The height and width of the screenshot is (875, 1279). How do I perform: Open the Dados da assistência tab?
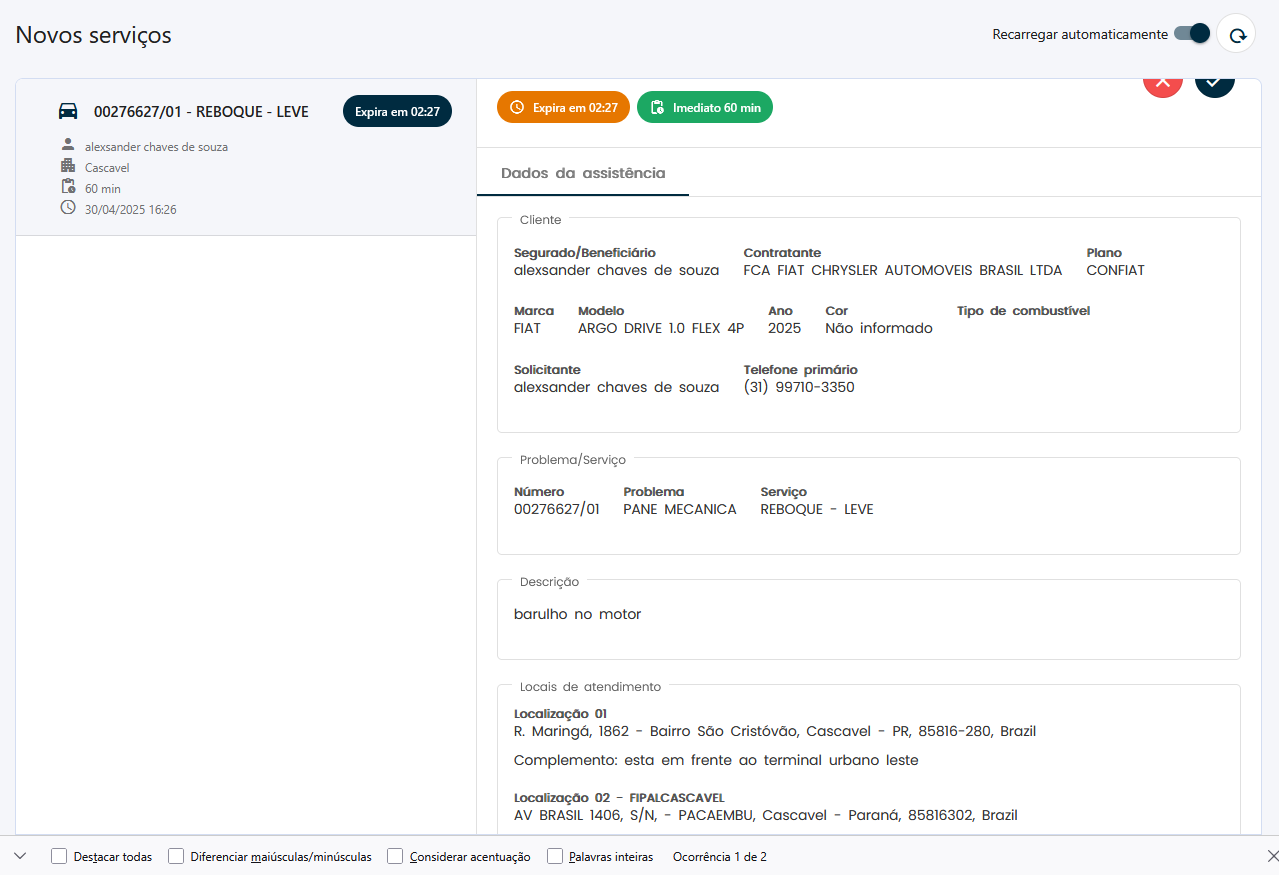[582, 173]
